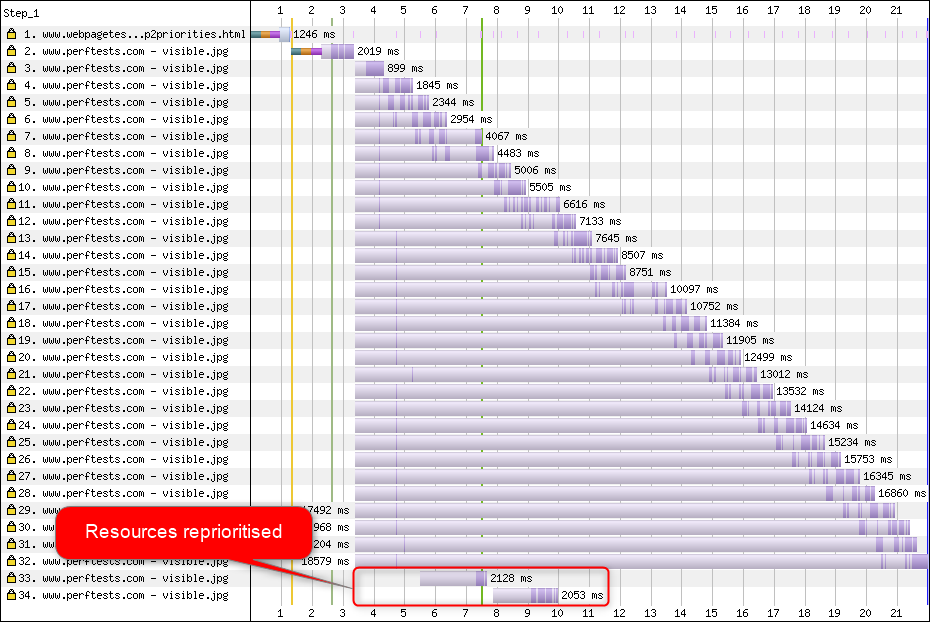Click the 18579 ms timing label
Image resolution: width=930 pixels, height=622 pixels.
click(x=325, y=562)
